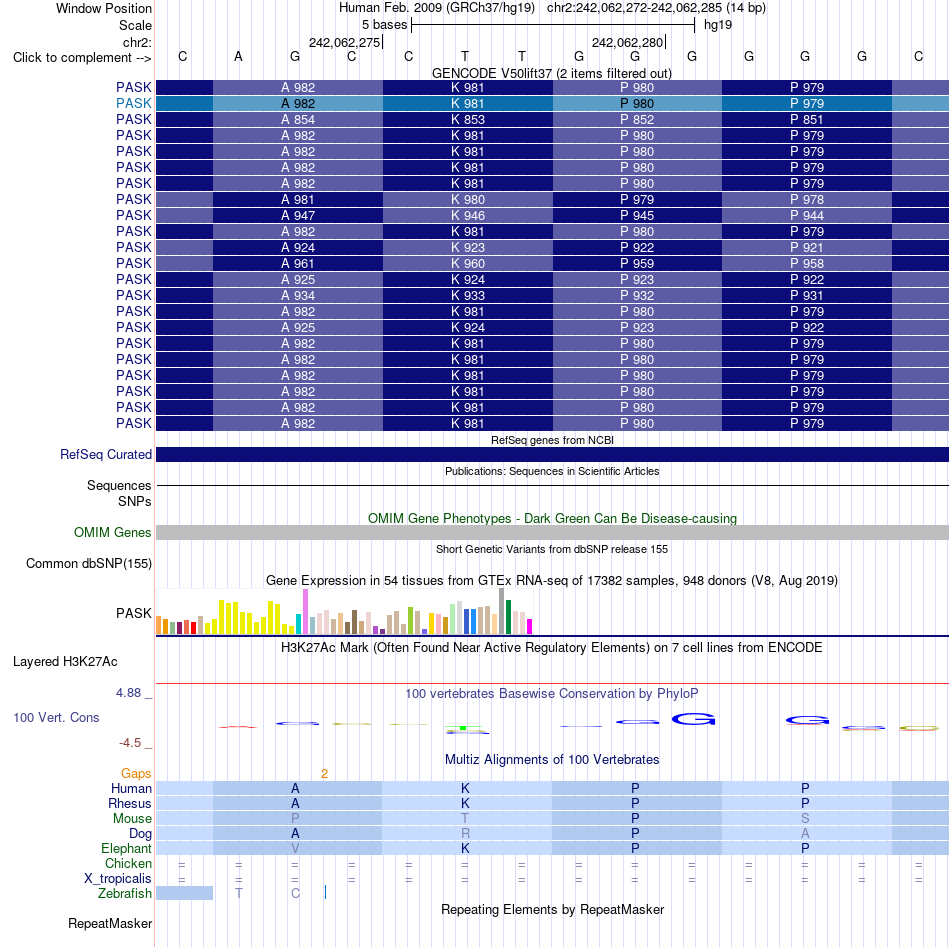Click the PhyloP lower limit '-4.5'
This screenshot has width=950, height=947.
pyautogui.click(x=130, y=743)
